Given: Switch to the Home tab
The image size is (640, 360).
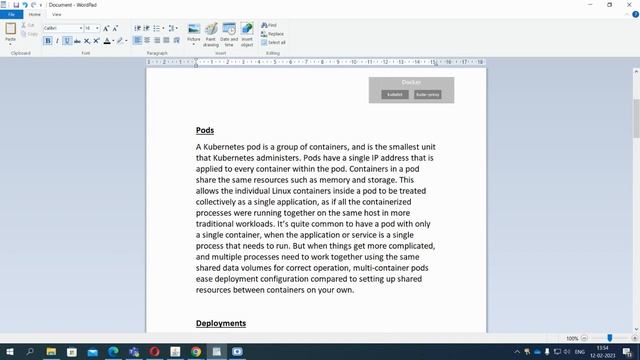Looking at the screenshot, I should coord(35,14).
